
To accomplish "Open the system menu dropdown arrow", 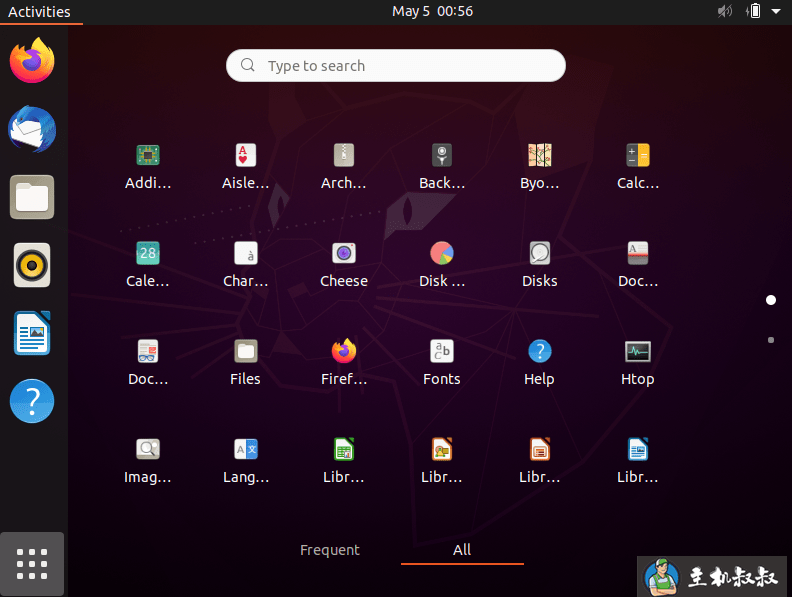I will tap(776, 11).
